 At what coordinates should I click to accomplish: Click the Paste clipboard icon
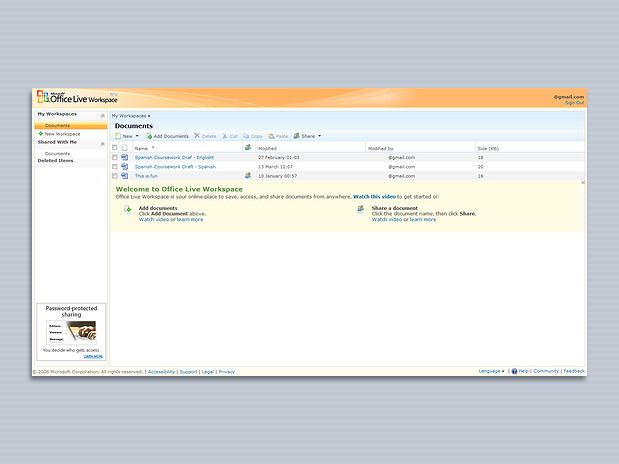coord(270,136)
